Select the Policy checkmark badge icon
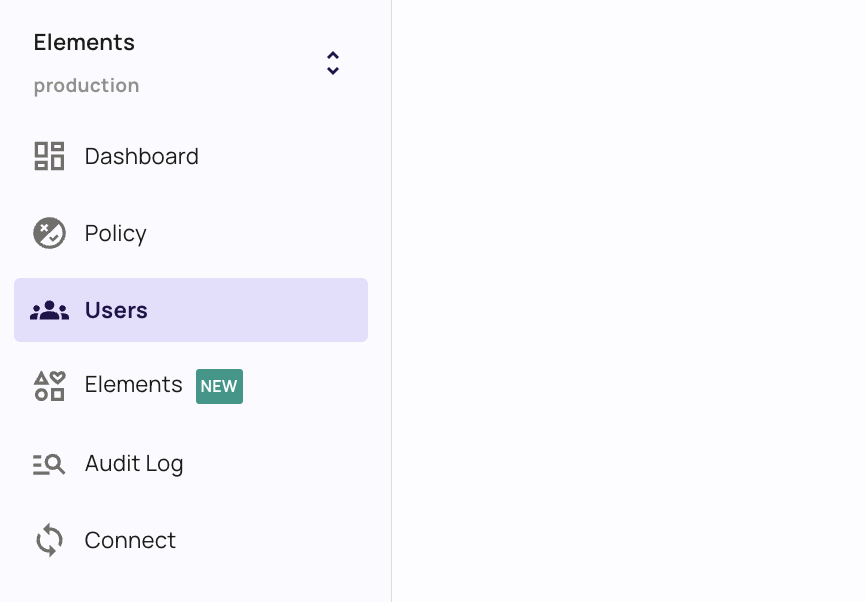The height and width of the screenshot is (602, 866). pyautogui.click(x=52, y=237)
